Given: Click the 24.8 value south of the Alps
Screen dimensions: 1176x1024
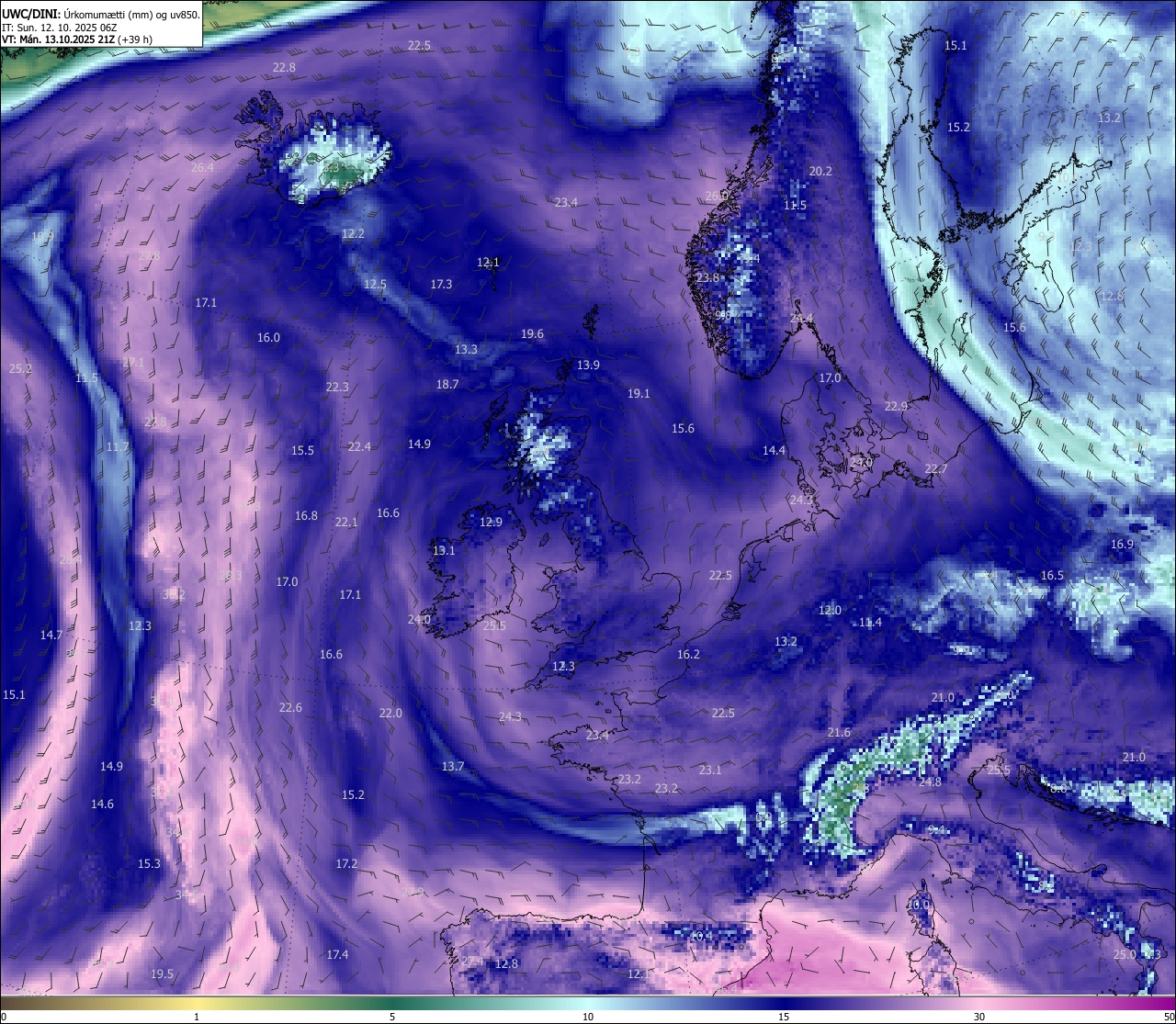Looking at the screenshot, I should click(x=930, y=782).
